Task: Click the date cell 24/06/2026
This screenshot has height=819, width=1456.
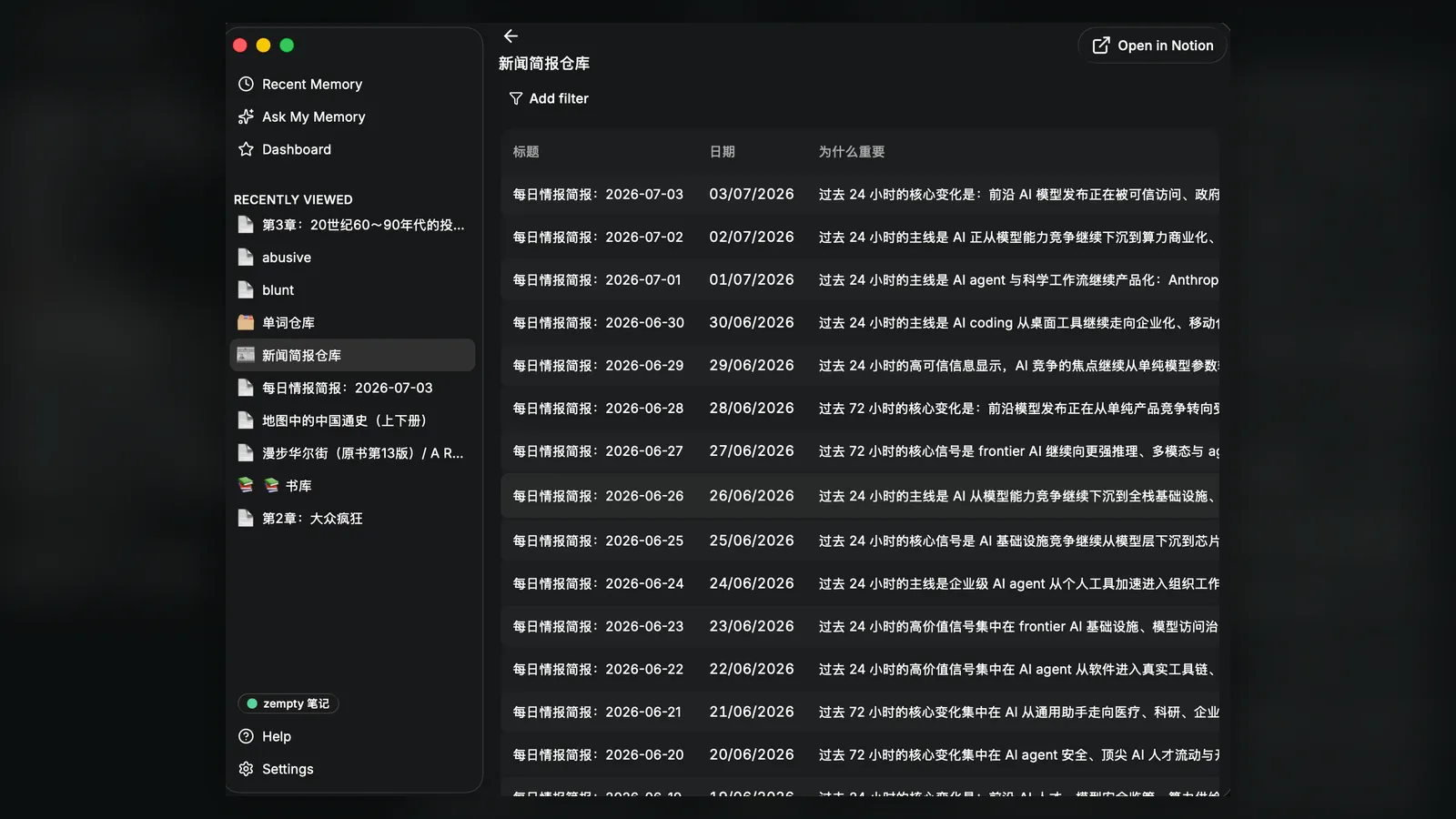Action: (752, 583)
